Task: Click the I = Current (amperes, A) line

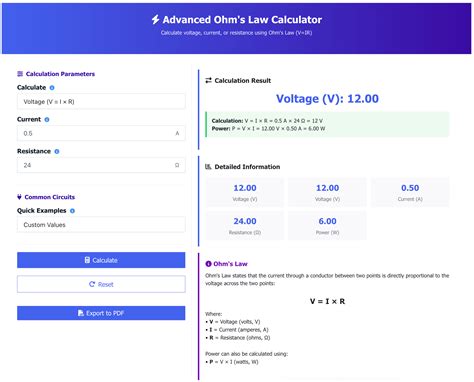Action: (237, 330)
